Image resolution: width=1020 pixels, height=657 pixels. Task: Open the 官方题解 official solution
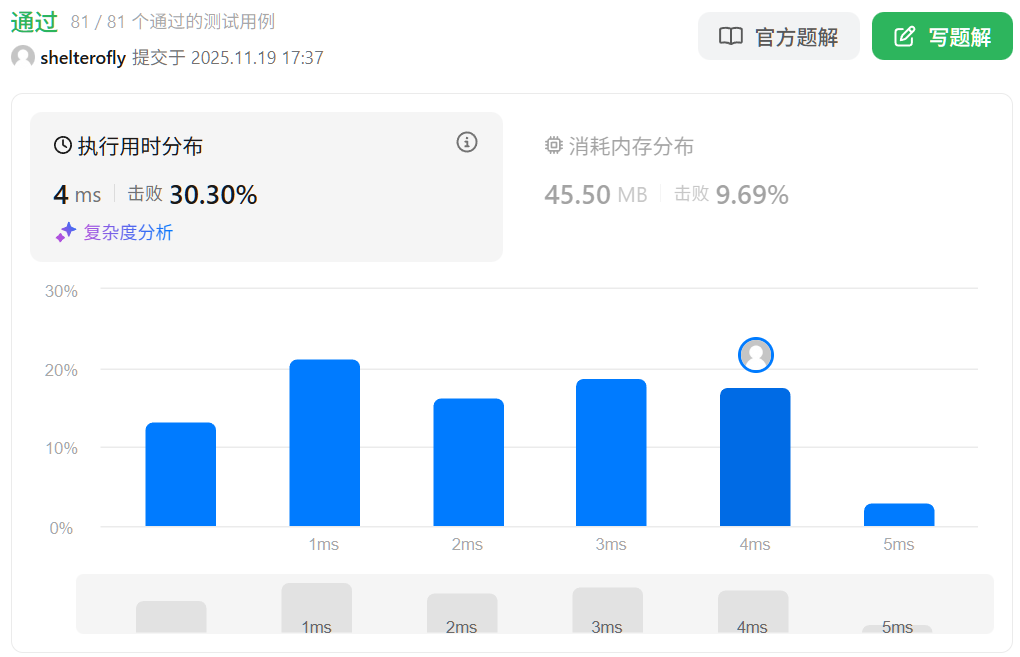[778, 37]
